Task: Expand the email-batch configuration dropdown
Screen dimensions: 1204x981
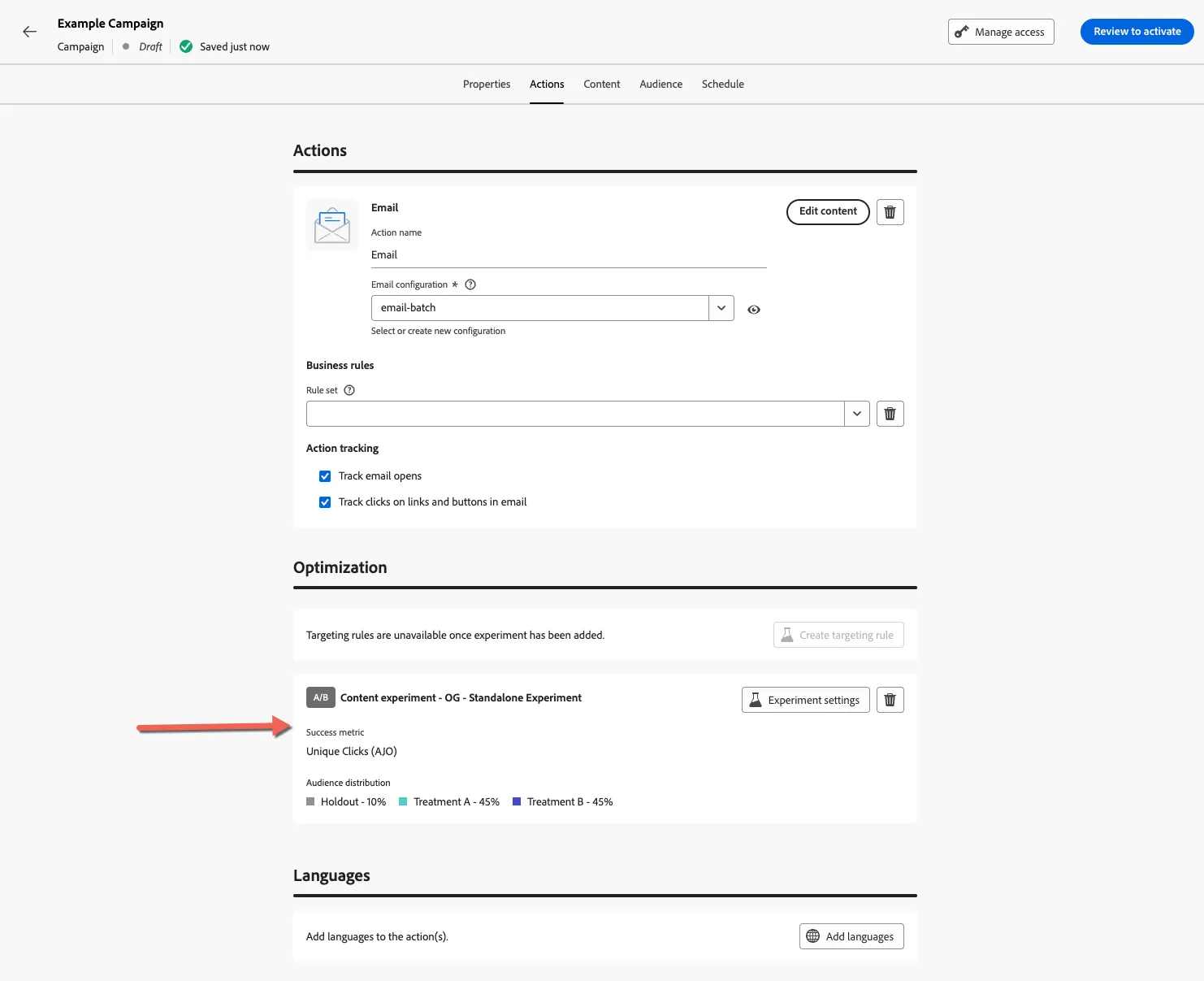Action: tap(721, 308)
